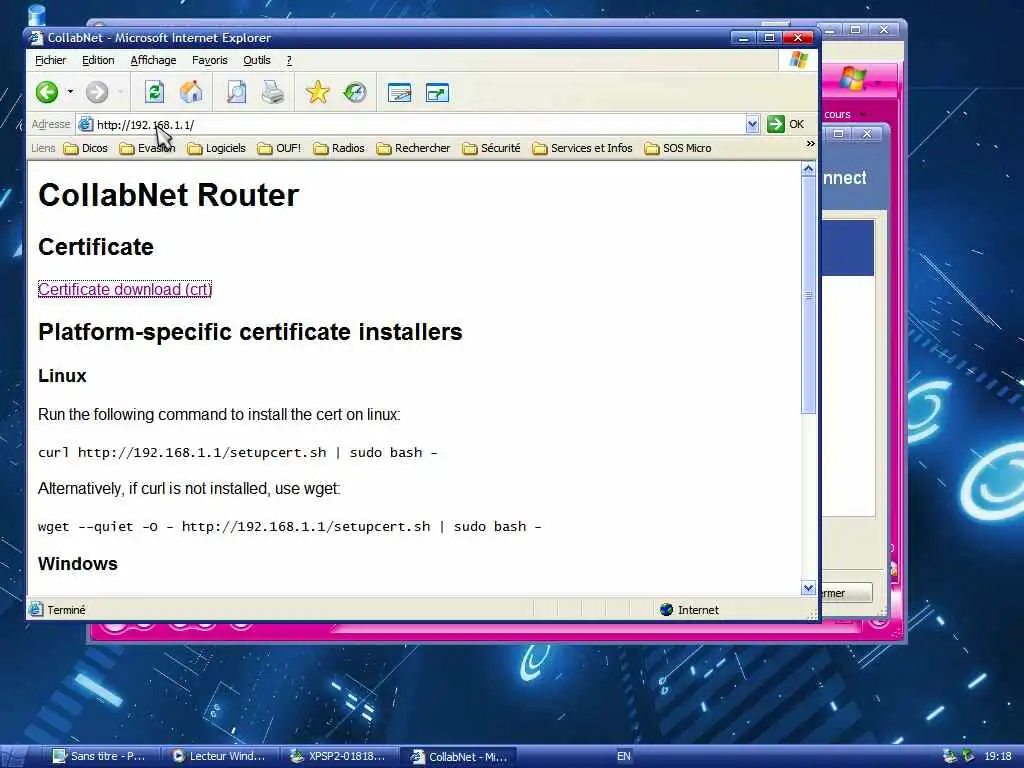Click the Print toolbar icon
The image size is (1024, 768).
273,92
